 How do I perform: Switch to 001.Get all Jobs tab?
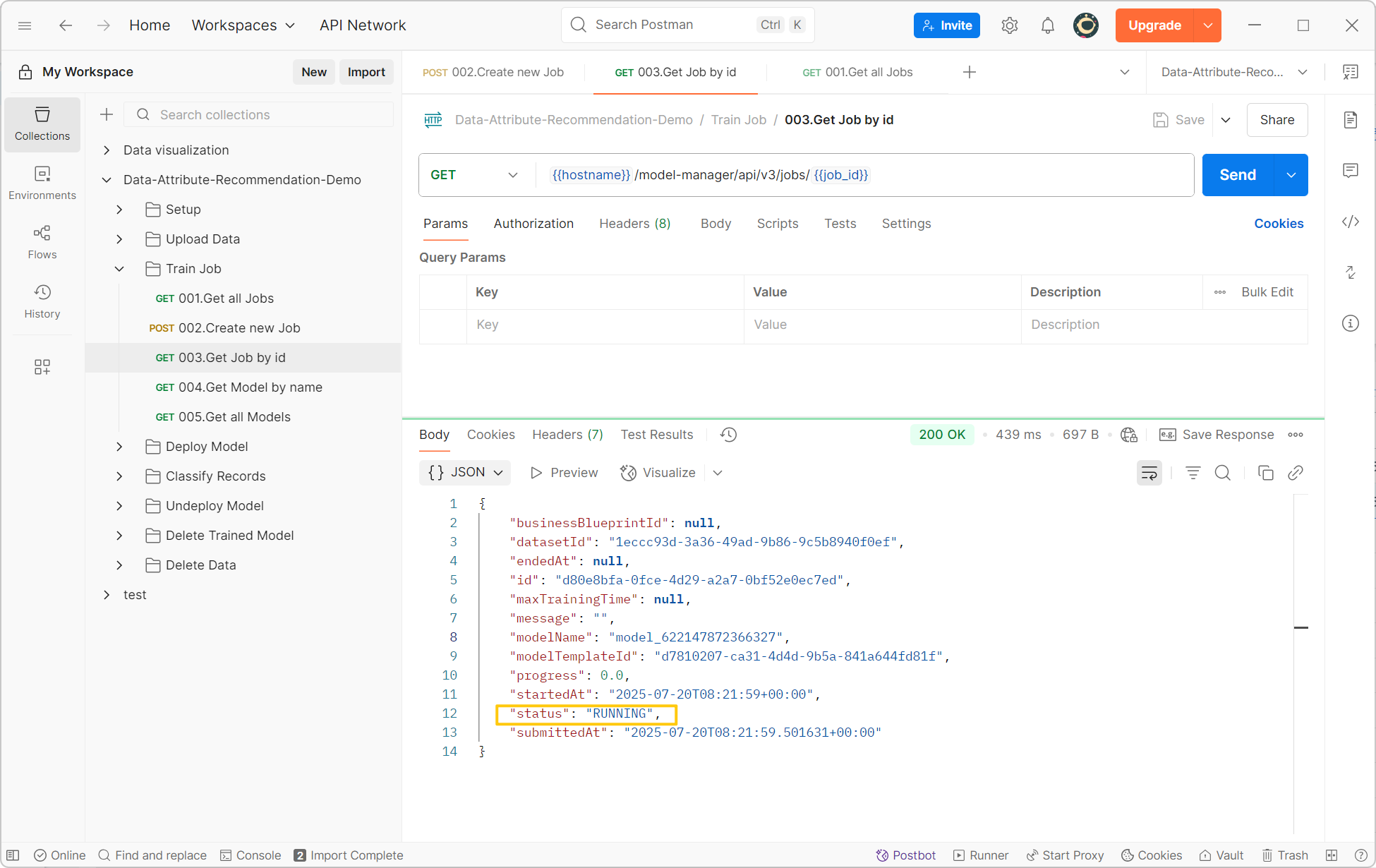[857, 72]
